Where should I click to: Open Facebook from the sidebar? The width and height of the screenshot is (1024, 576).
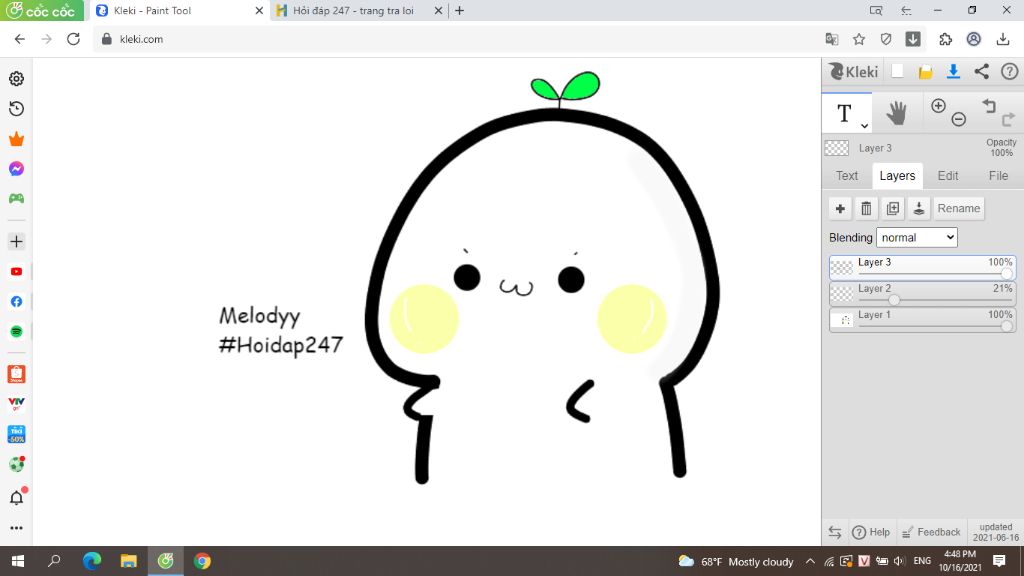(16, 302)
